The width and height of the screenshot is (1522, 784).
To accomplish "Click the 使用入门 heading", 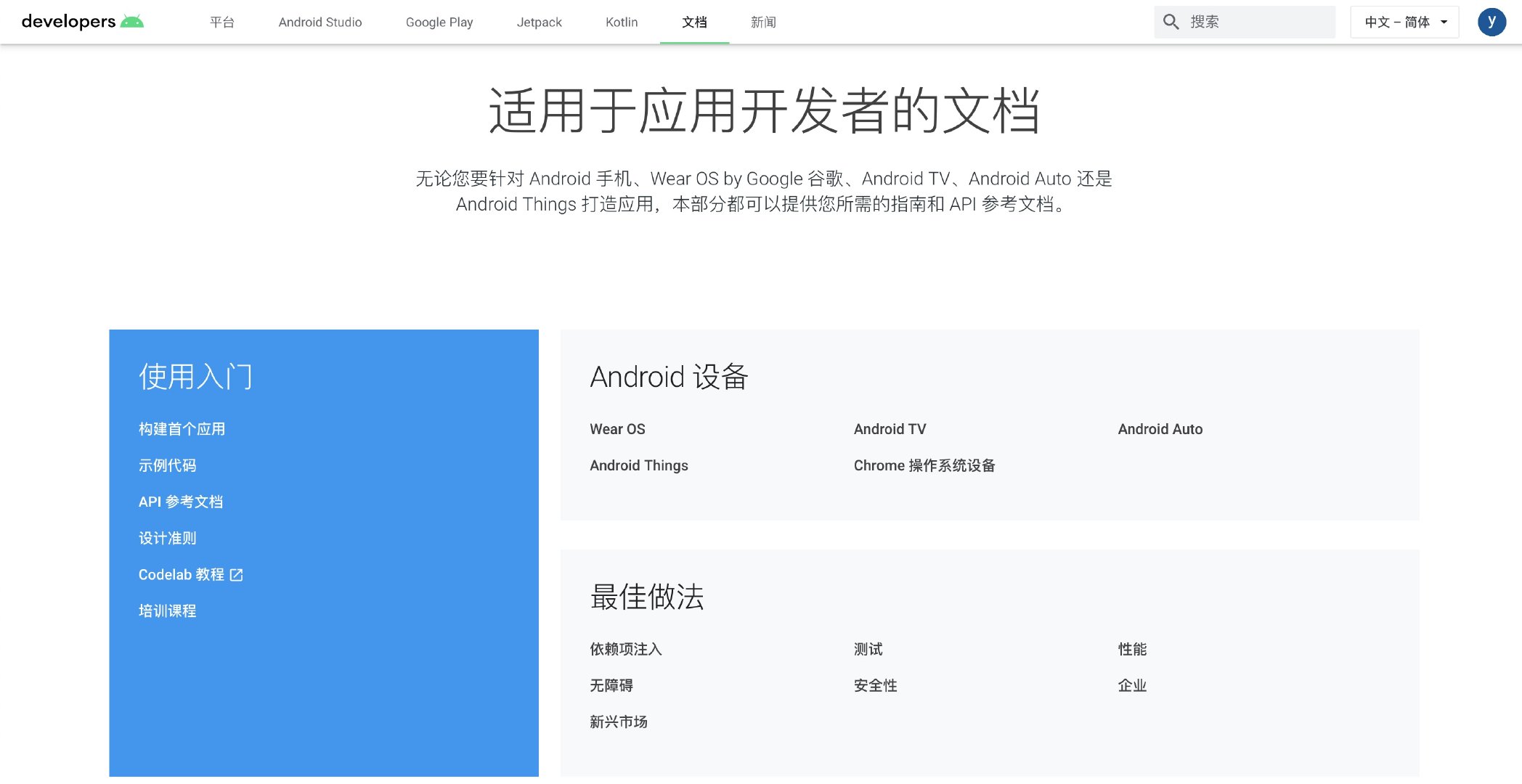I will 195,376.
